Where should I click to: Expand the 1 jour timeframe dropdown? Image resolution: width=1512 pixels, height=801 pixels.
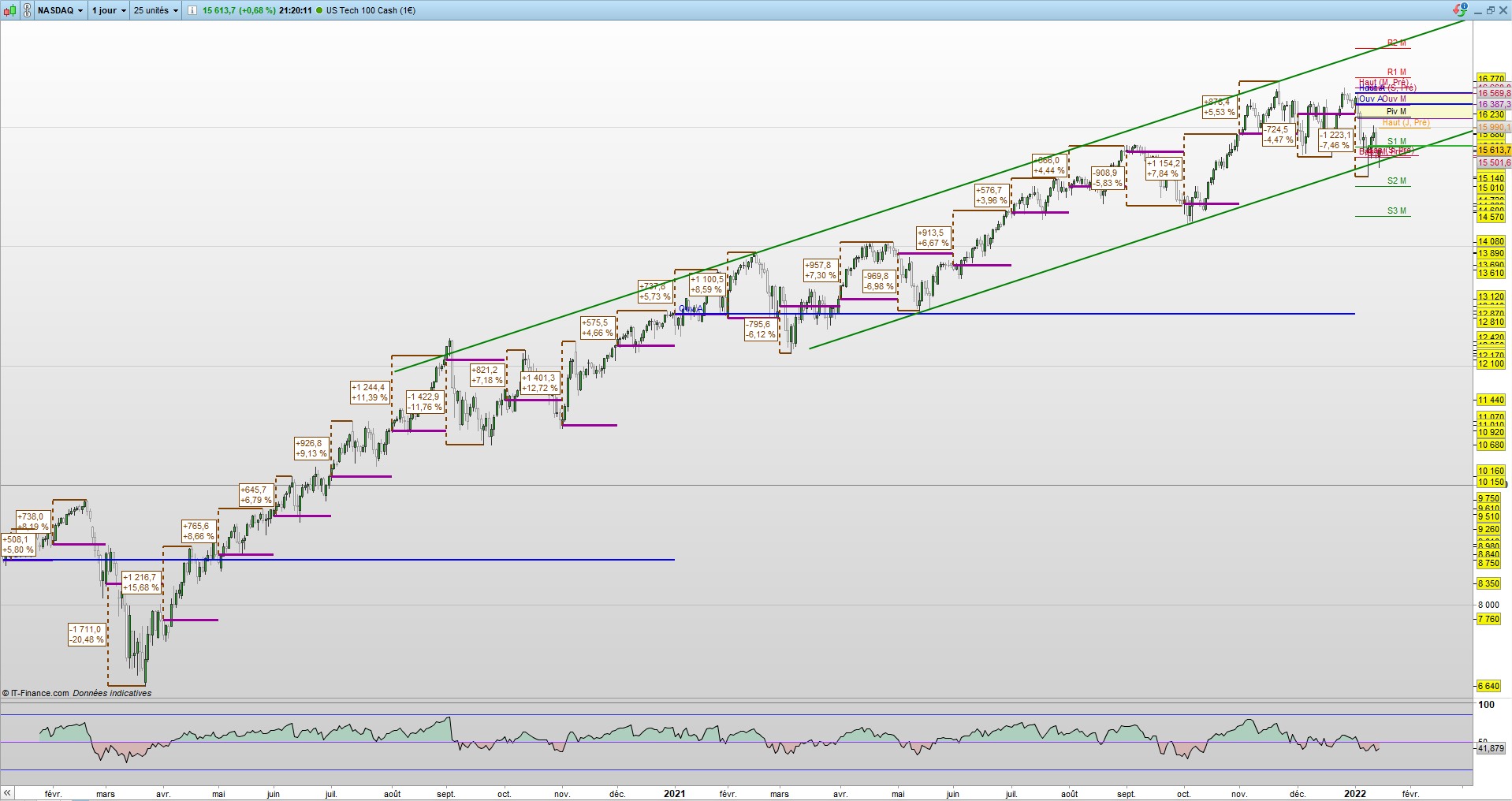[108, 10]
